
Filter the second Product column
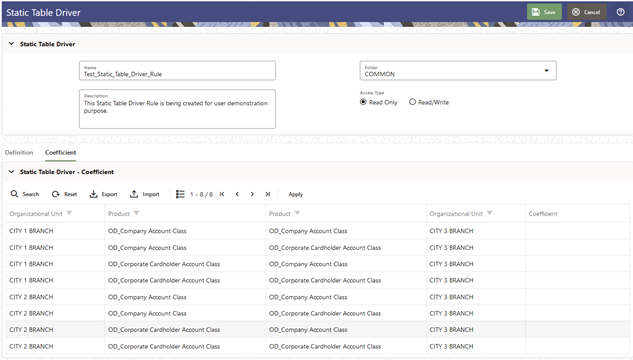[297, 213]
